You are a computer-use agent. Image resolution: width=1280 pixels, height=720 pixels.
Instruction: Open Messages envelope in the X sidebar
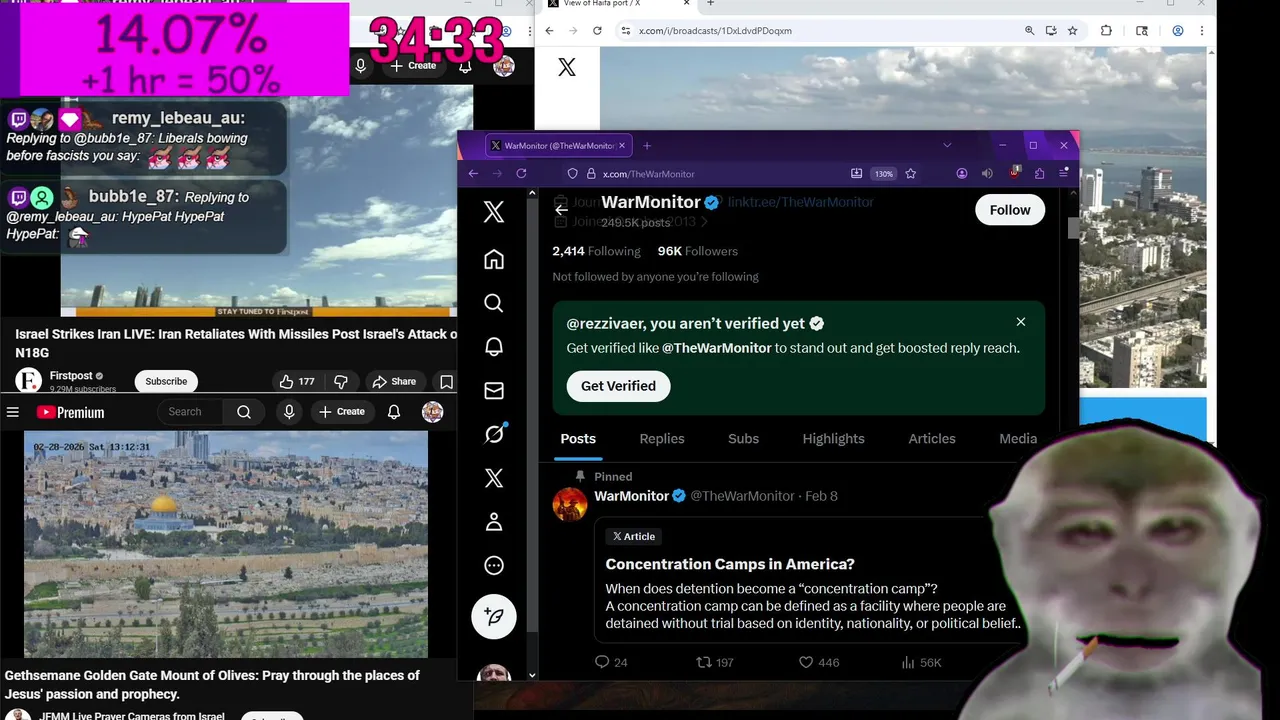click(x=494, y=391)
